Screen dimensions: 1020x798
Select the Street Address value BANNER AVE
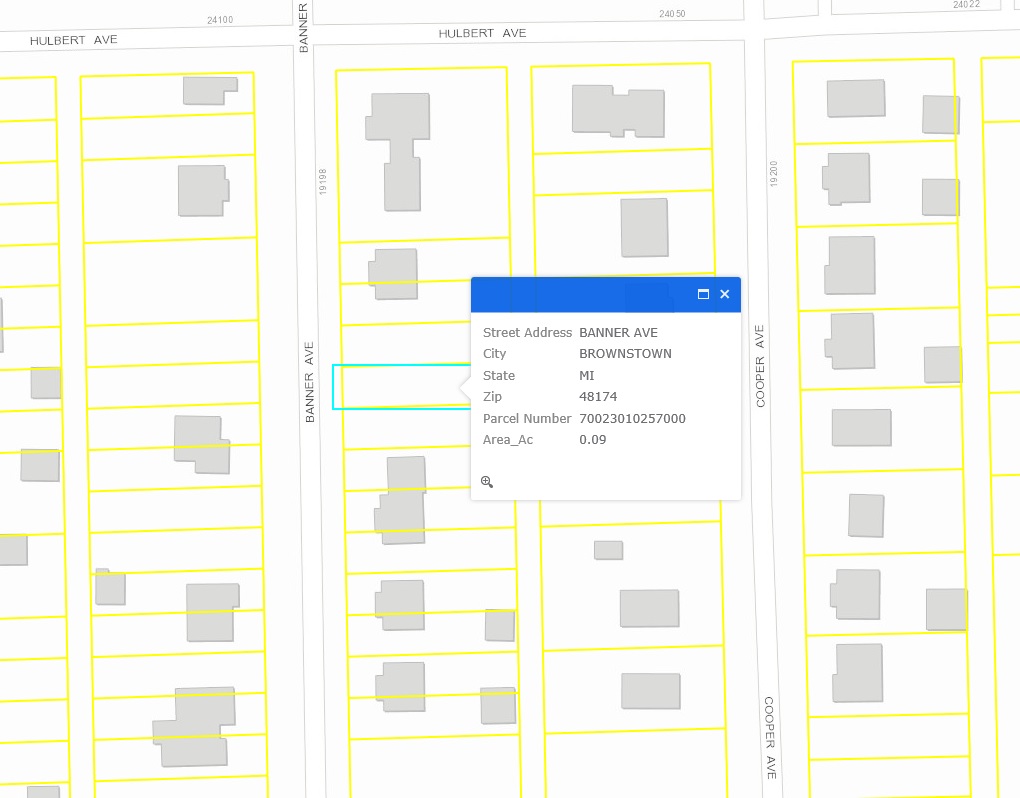[618, 332]
